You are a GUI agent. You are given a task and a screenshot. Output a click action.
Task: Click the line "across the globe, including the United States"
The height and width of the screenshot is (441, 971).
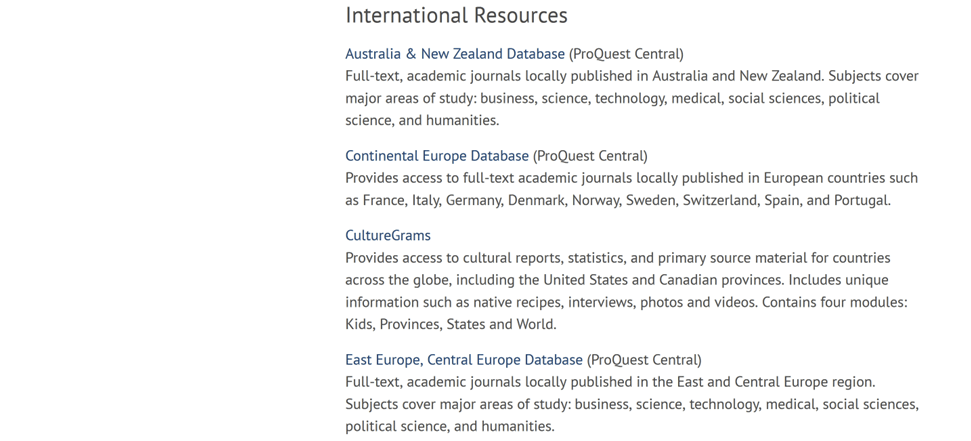[x=616, y=280]
